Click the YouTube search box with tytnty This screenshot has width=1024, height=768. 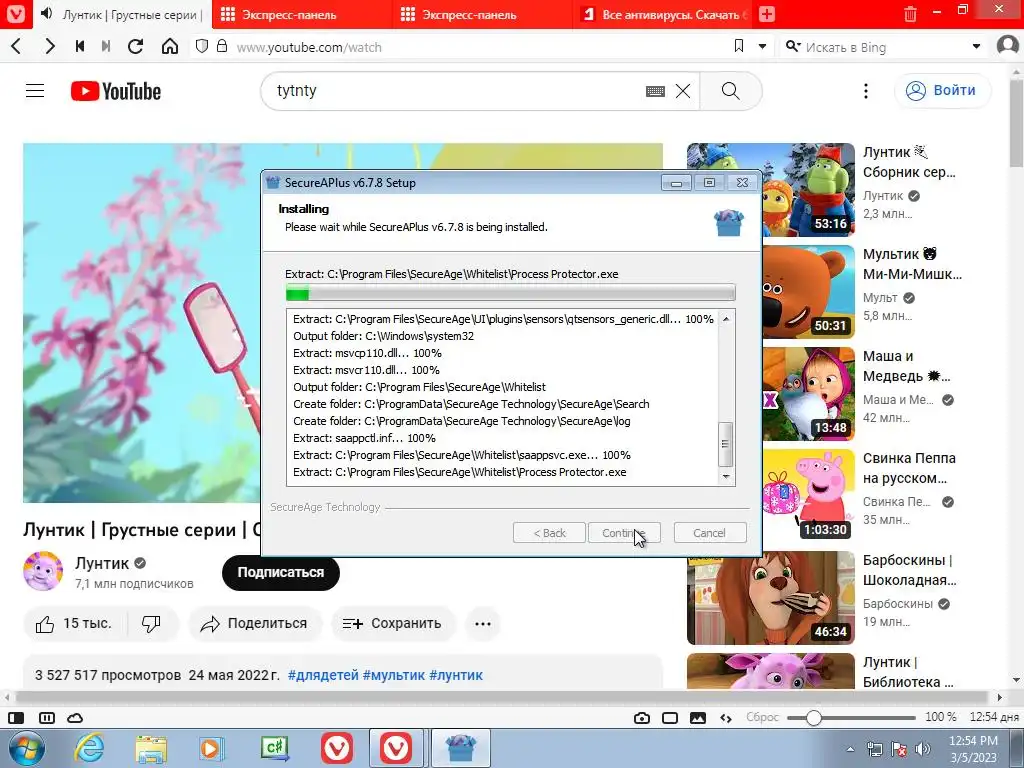point(457,91)
